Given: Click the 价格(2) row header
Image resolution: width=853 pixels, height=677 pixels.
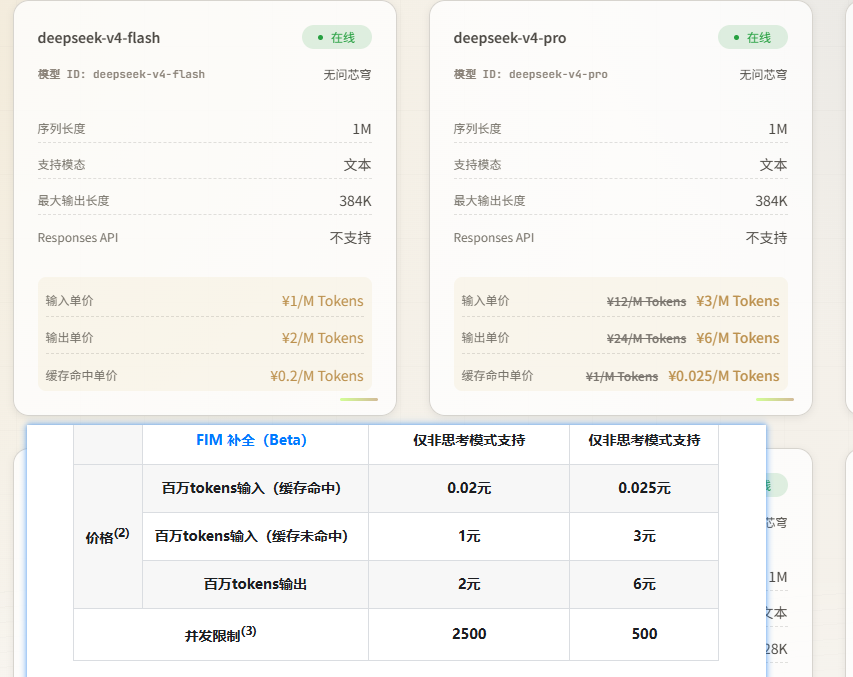Looking at the screenshot, I should (107, 536).
